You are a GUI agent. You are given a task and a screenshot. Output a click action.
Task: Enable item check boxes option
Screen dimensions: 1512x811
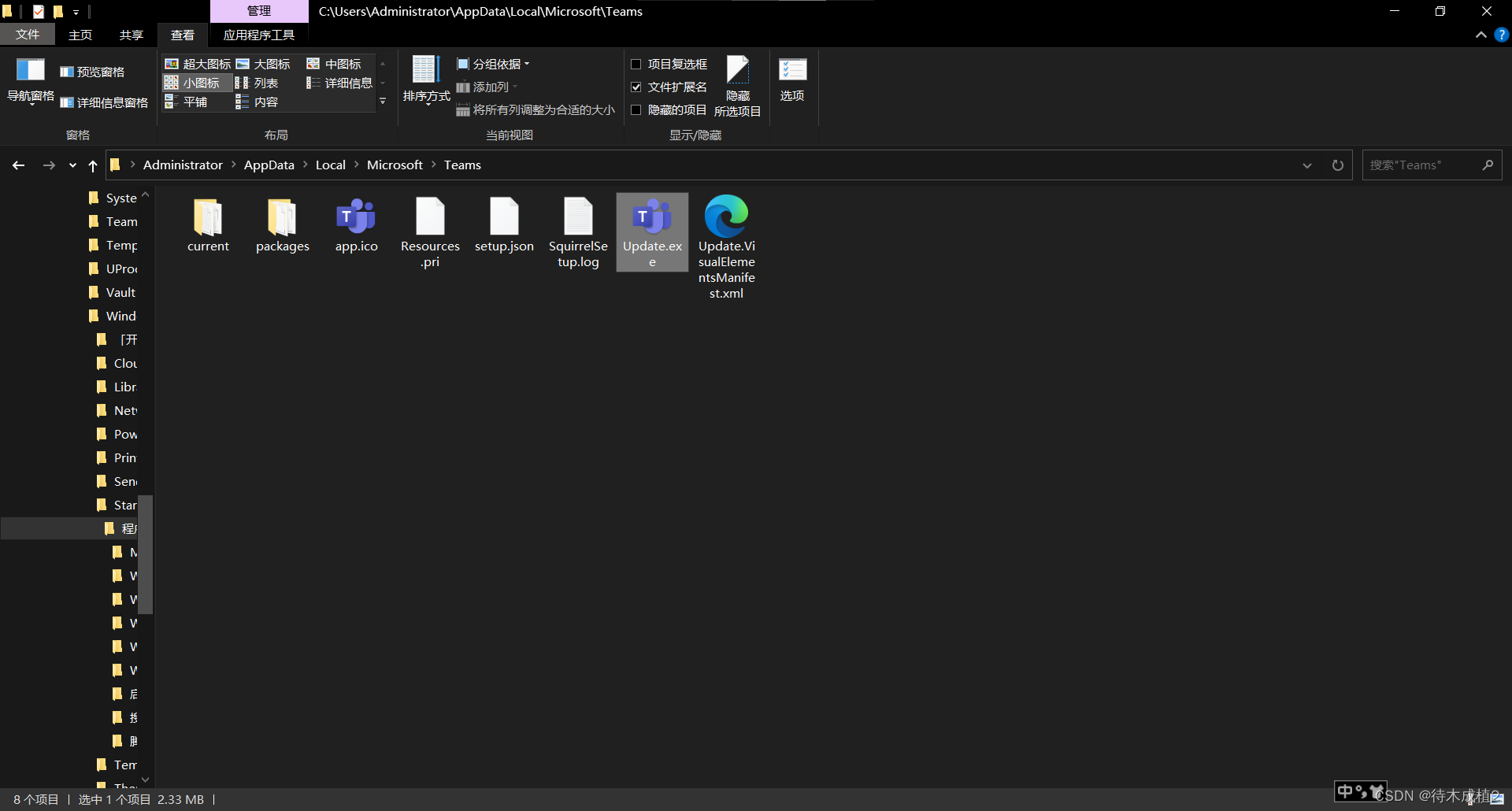(x=669, y=64)
